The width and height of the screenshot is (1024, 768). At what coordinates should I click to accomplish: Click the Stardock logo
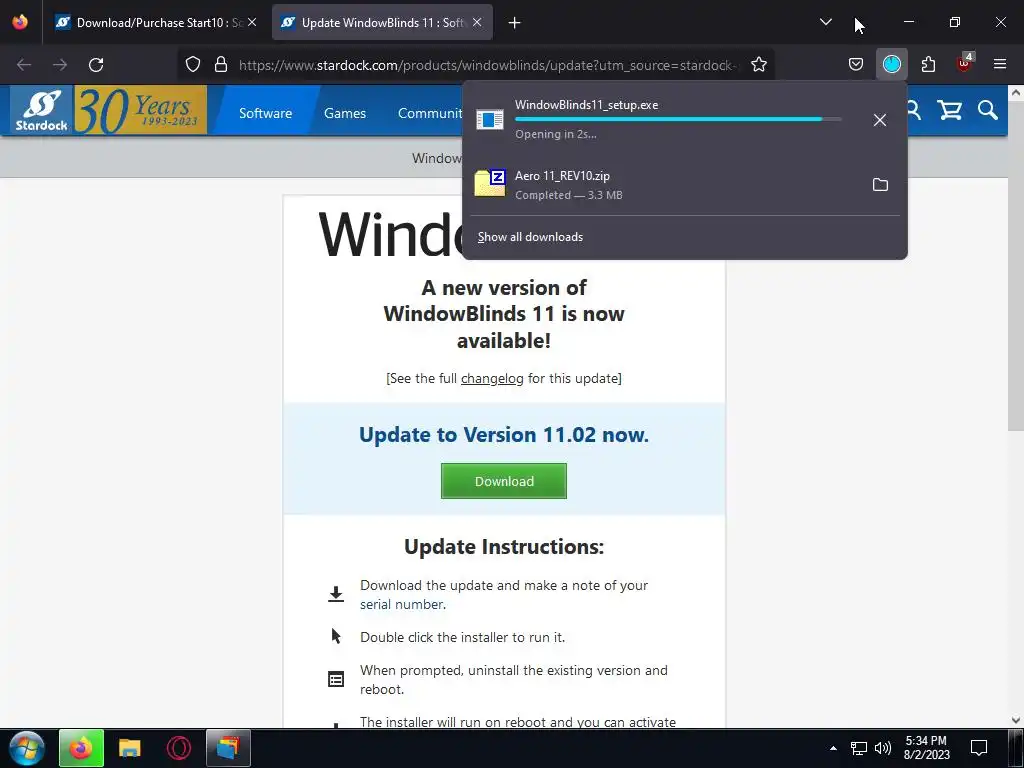(x=42, y=110)
